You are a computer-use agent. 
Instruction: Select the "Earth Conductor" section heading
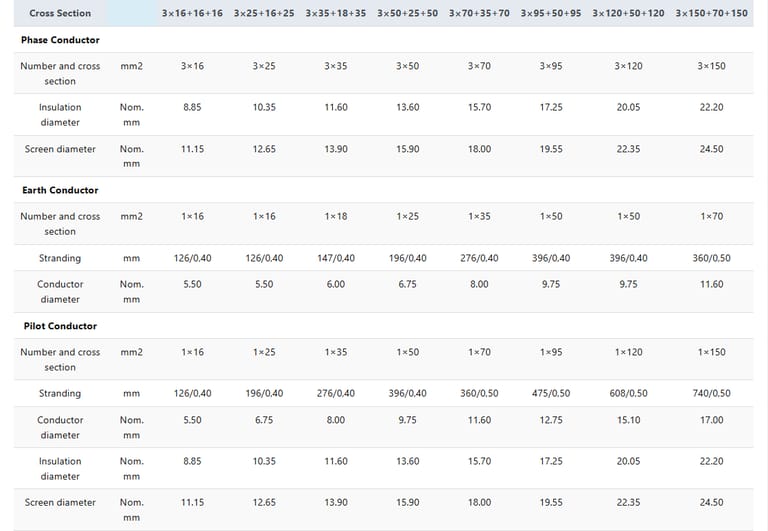(x=60, y=190)
